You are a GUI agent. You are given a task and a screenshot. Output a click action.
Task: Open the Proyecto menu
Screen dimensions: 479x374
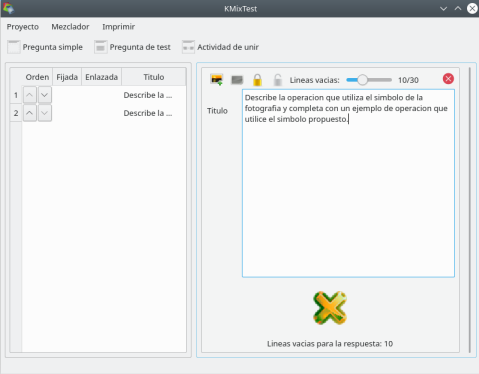coord(23,27)
